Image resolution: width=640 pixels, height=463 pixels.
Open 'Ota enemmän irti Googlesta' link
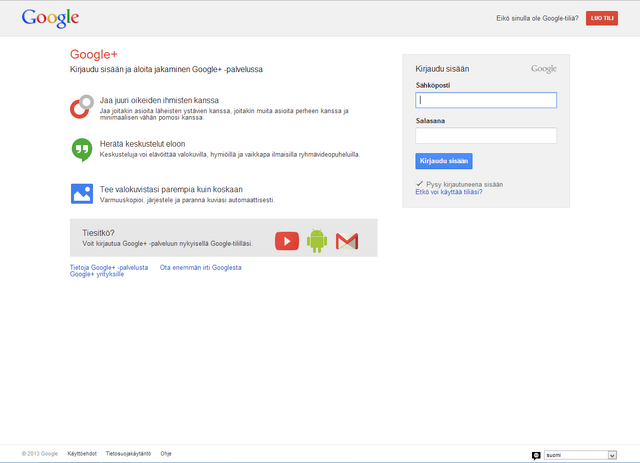tap(200, 267)
